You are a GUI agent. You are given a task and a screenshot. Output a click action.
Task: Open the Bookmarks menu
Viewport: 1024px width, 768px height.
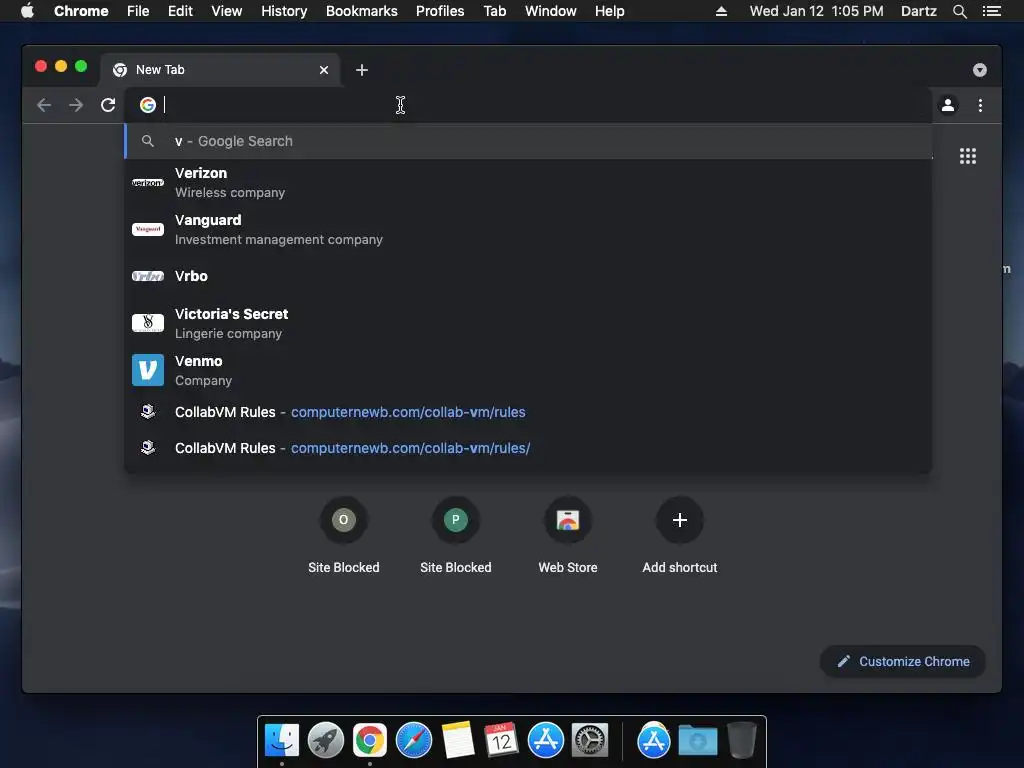362,11
